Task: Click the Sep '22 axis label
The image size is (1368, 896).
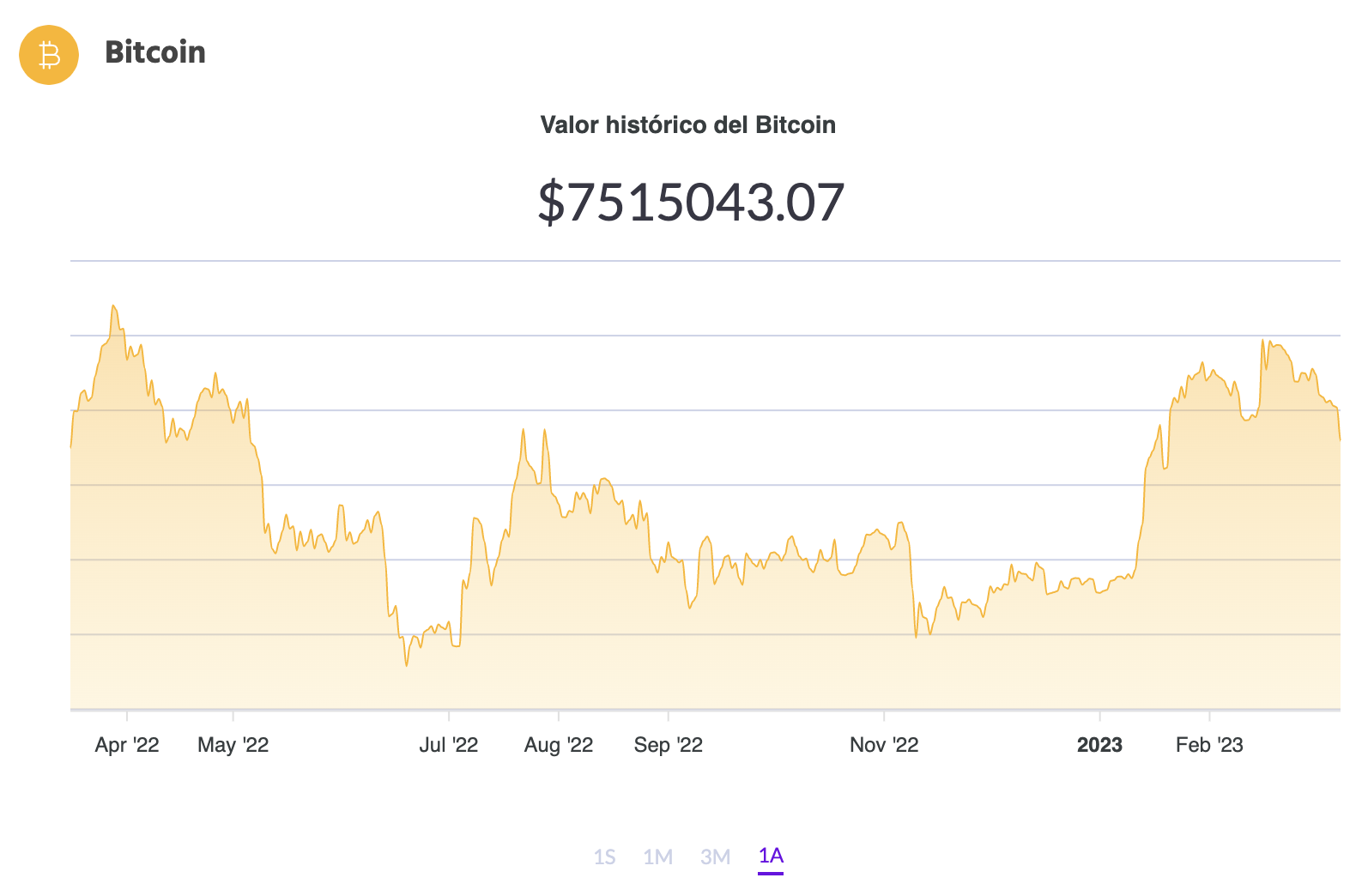Action: 668,745
